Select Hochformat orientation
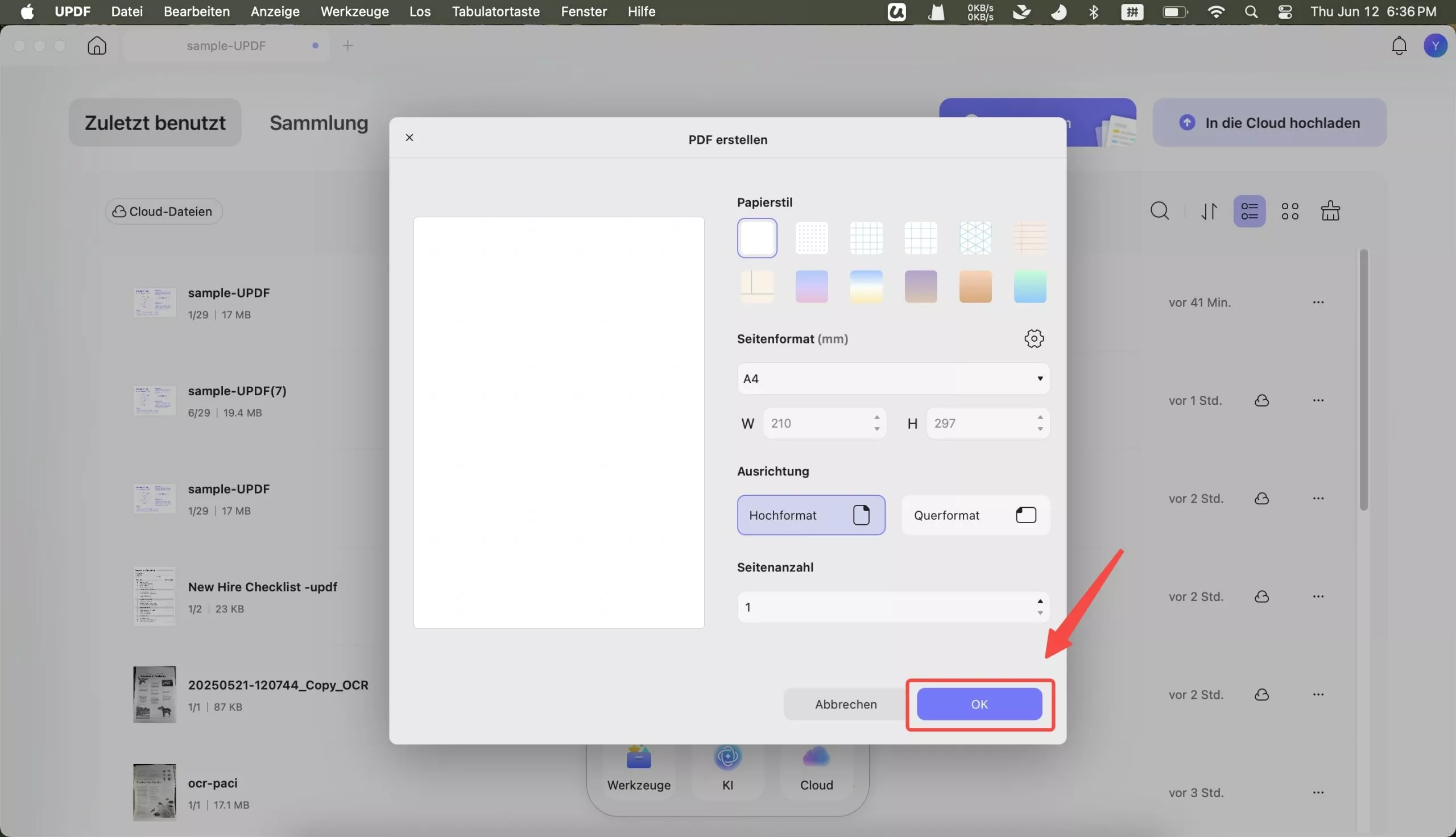This screenshot has width=1456, height=837. [810, 515]
